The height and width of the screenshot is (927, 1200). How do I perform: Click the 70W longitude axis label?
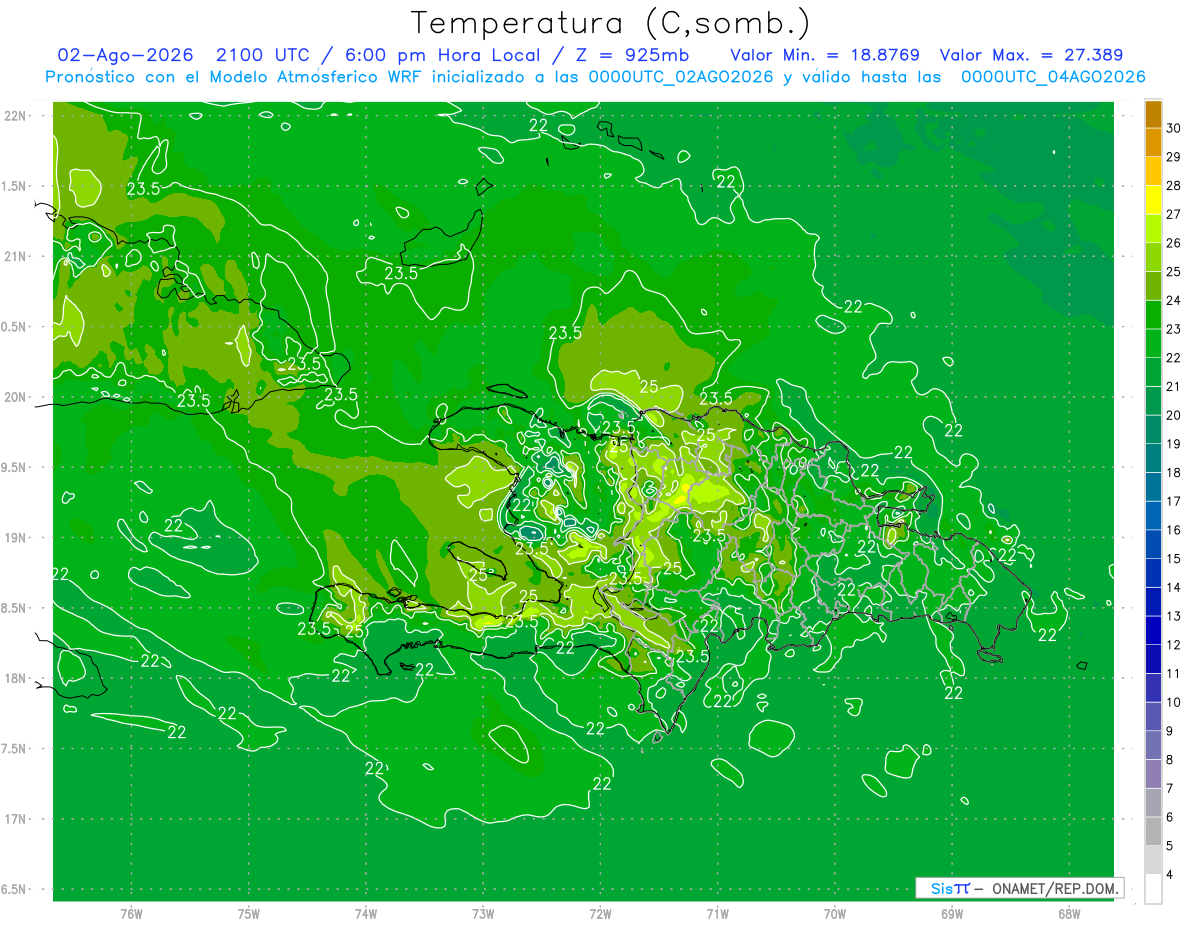[x=834, y=914]
